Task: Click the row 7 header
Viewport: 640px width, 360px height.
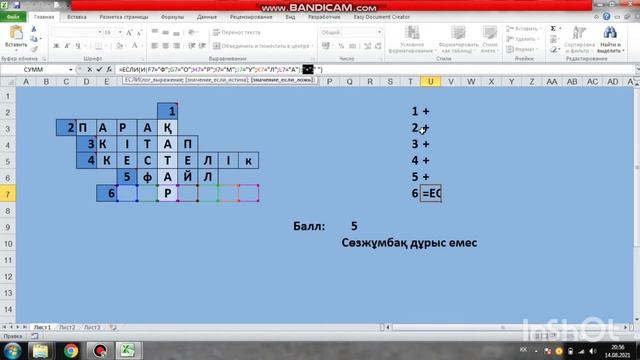Action: coord(8,194)
